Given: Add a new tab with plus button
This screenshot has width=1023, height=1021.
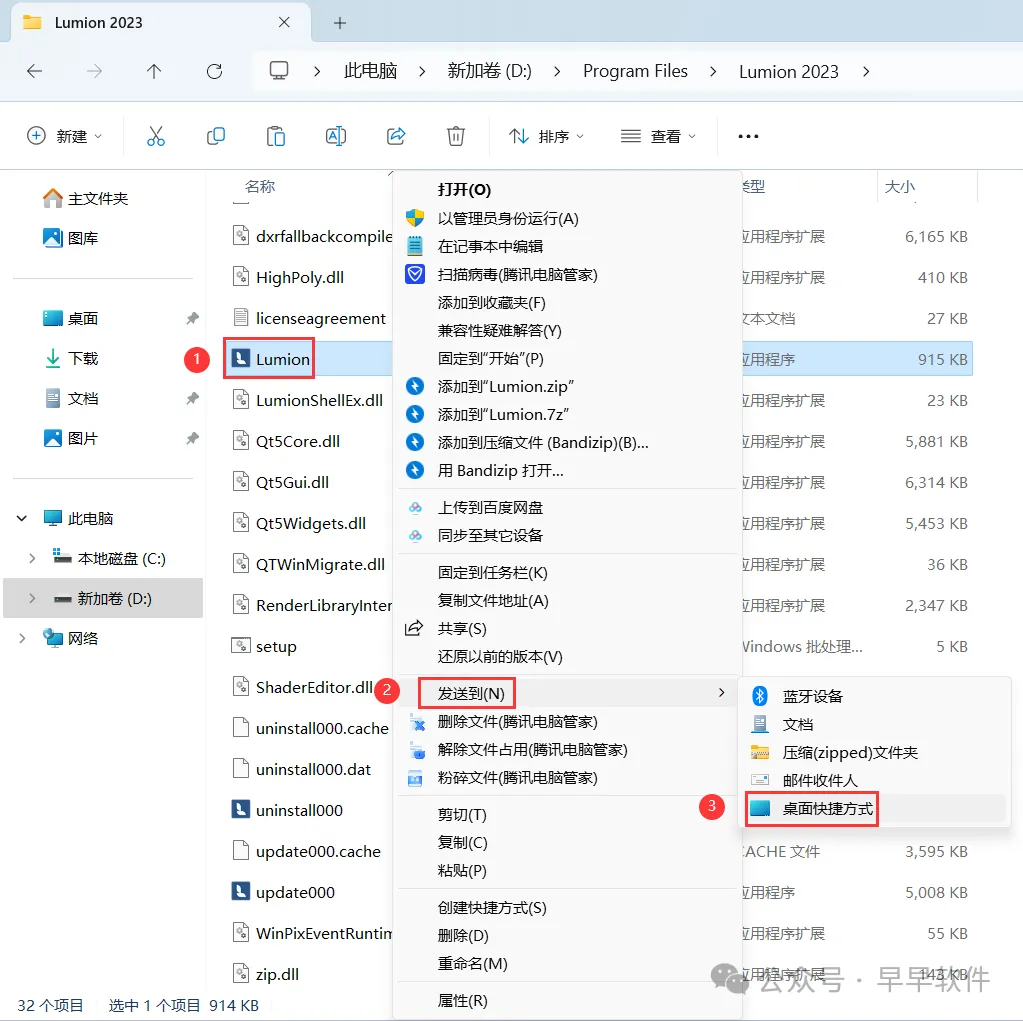Looking at the screenshot, I should click(340, 23).
